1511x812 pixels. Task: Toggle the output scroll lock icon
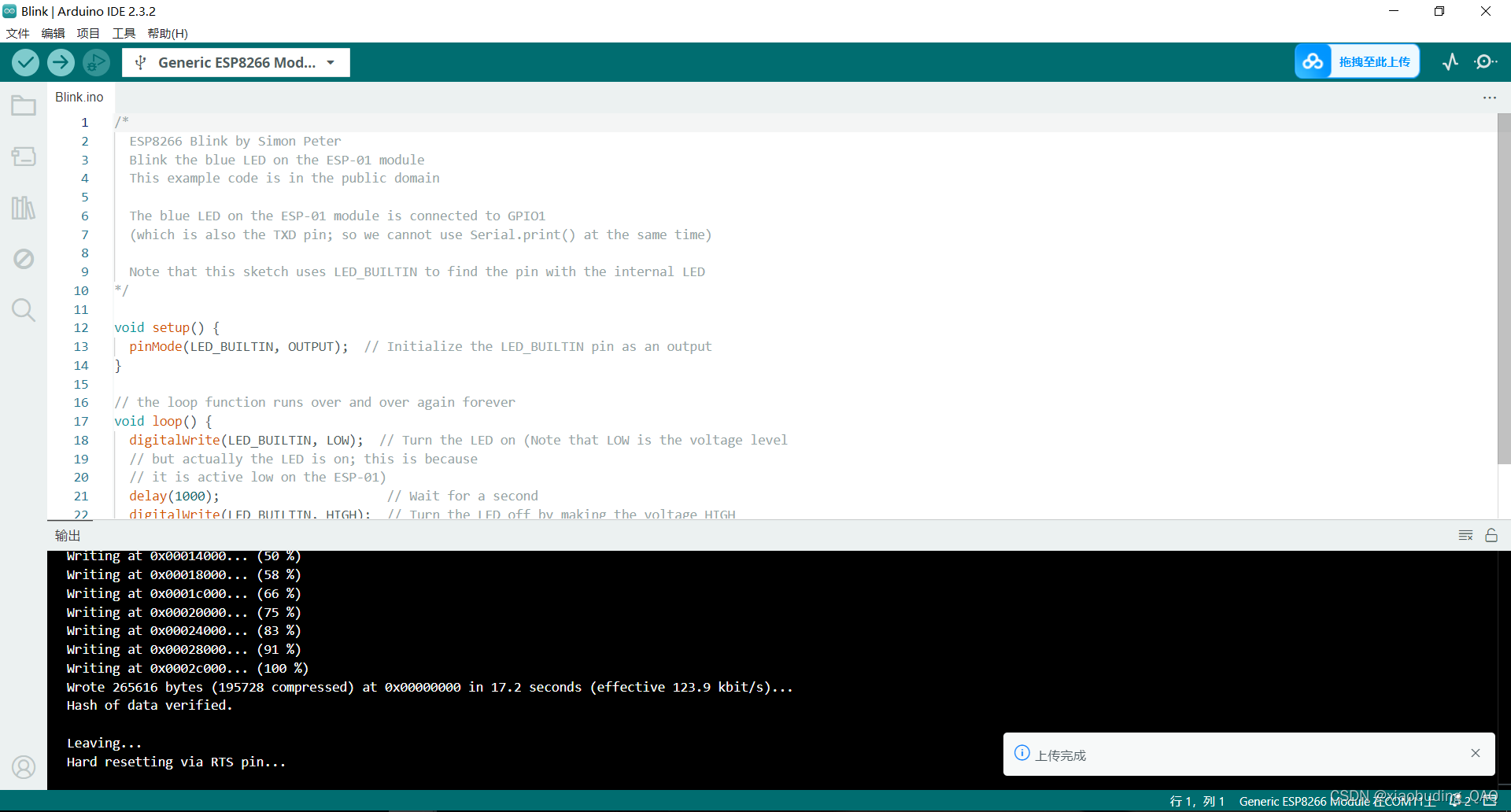(1491, 535)
